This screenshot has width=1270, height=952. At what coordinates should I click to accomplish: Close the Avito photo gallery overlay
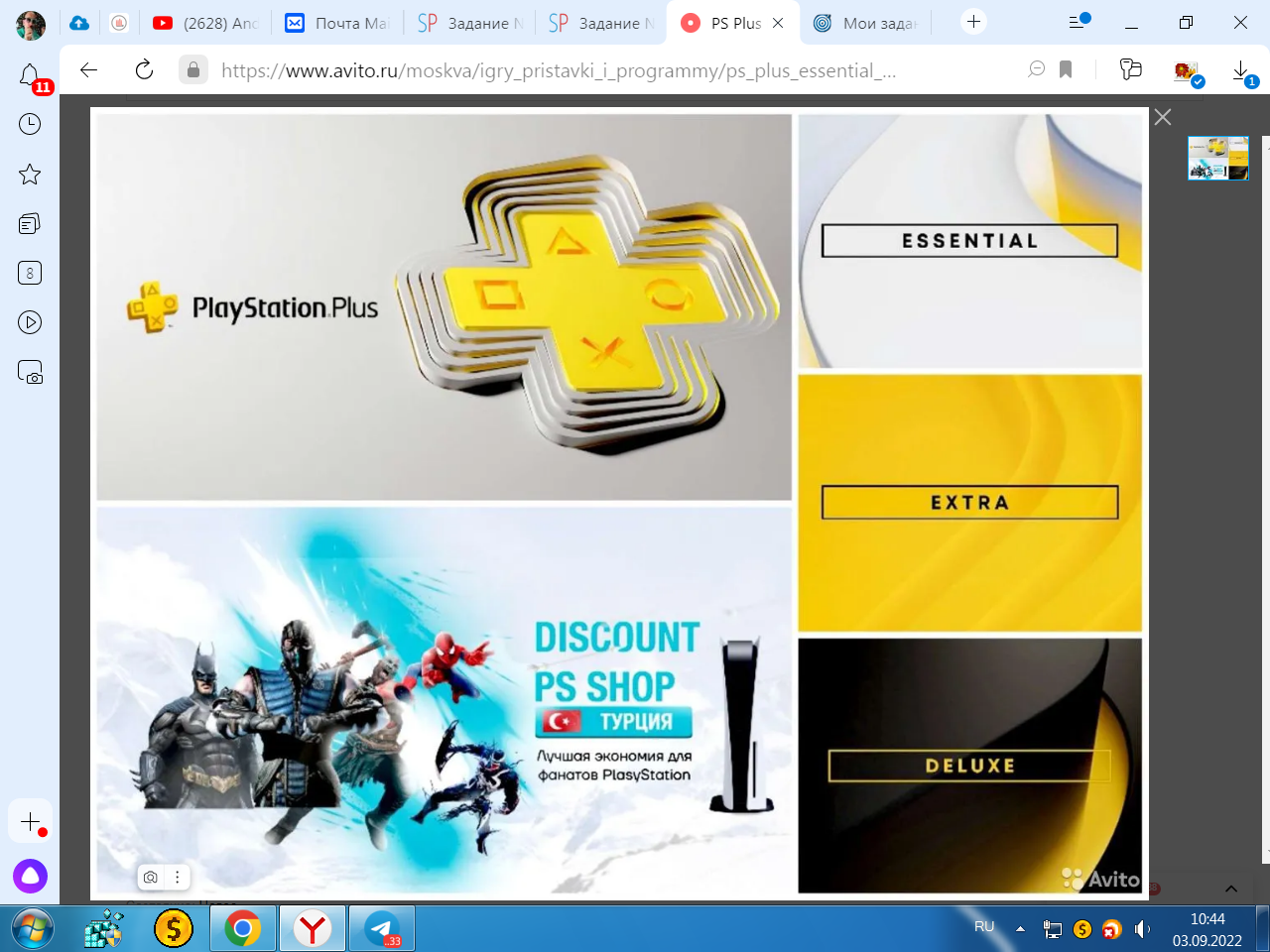(x=1163, y=117)
